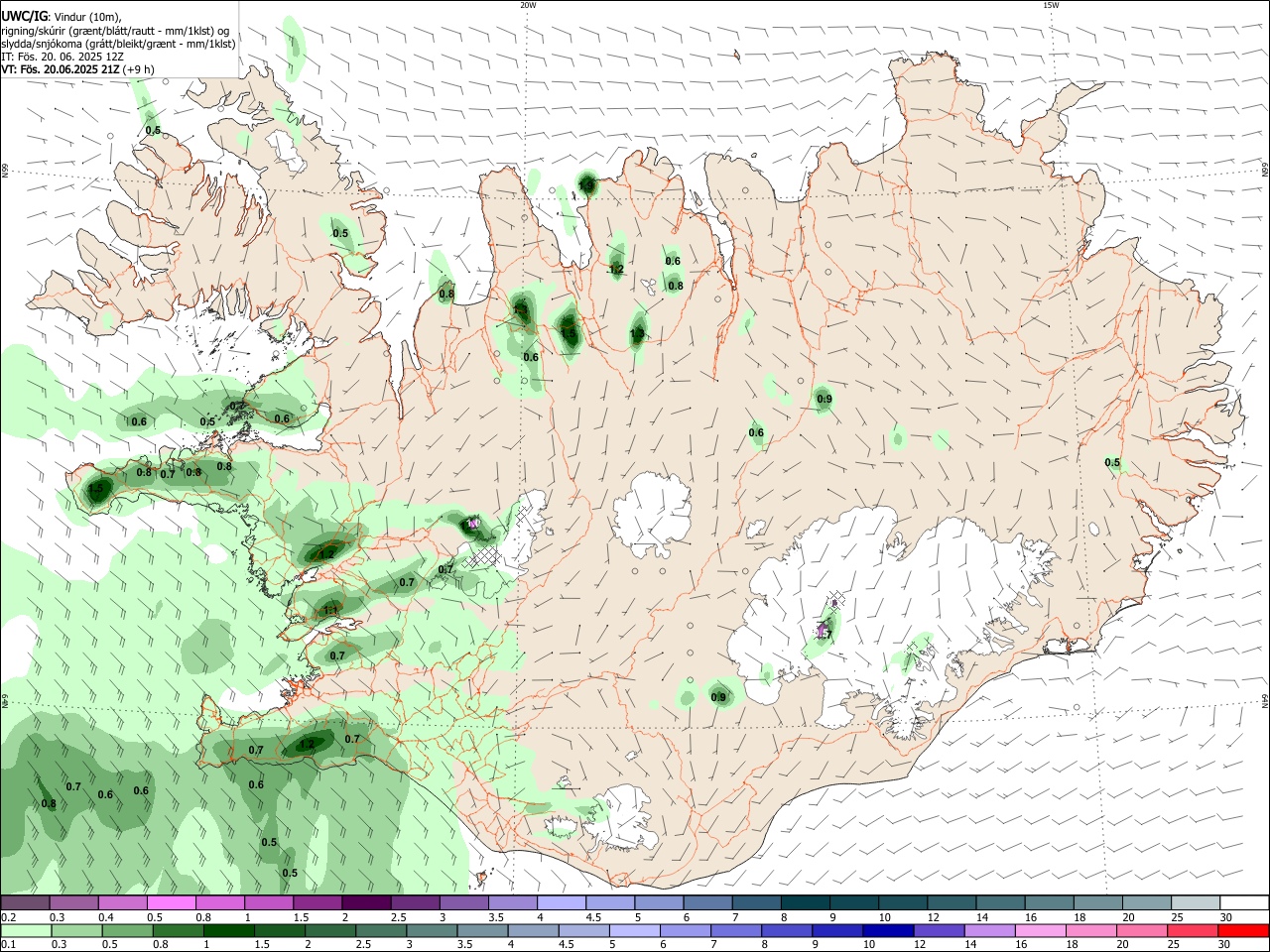Click the '10' label, upper legend row
Viewport: 1270px width, 952px height.
tap(885, 917)
